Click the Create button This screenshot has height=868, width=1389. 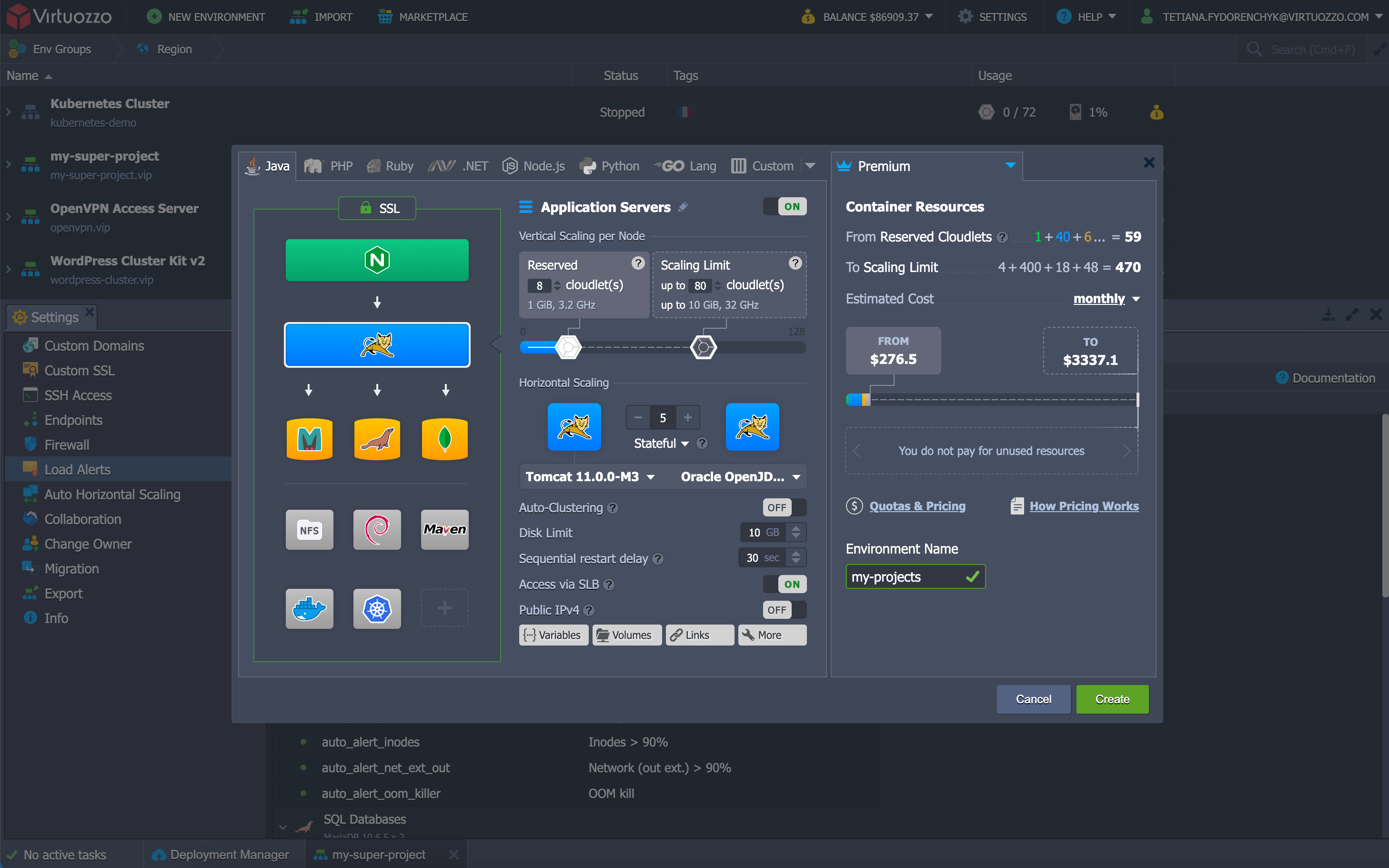[1112, 699]
